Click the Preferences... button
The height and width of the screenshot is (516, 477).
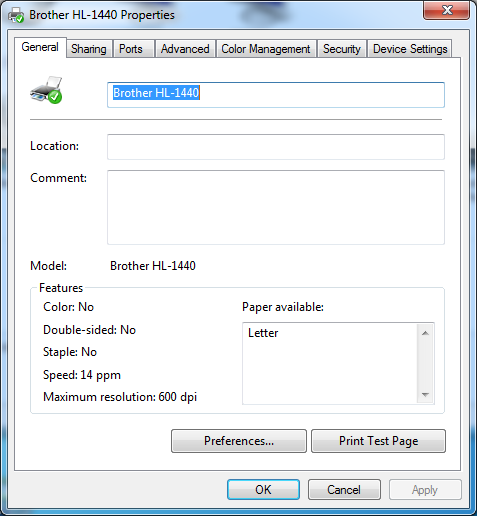(239, 441)
